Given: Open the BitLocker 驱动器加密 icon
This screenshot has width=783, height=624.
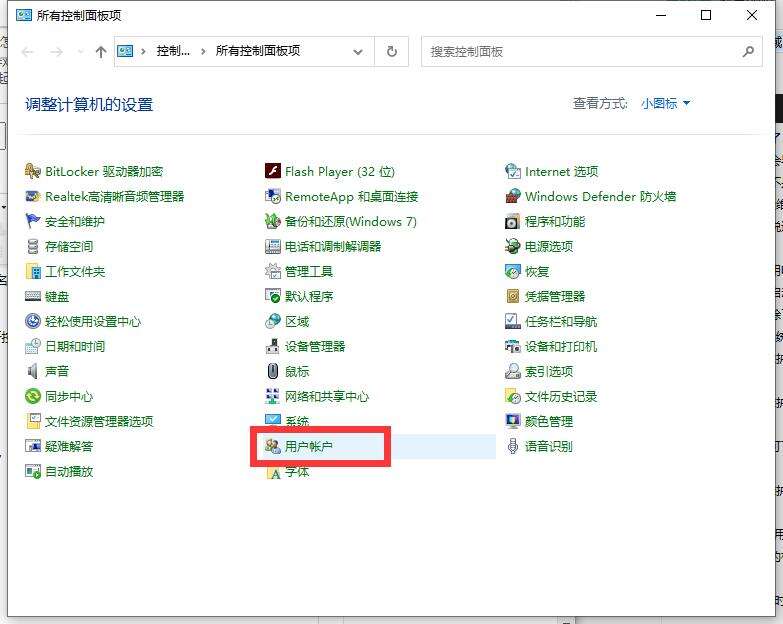Looking at the screenshot, I should (32, 171).
